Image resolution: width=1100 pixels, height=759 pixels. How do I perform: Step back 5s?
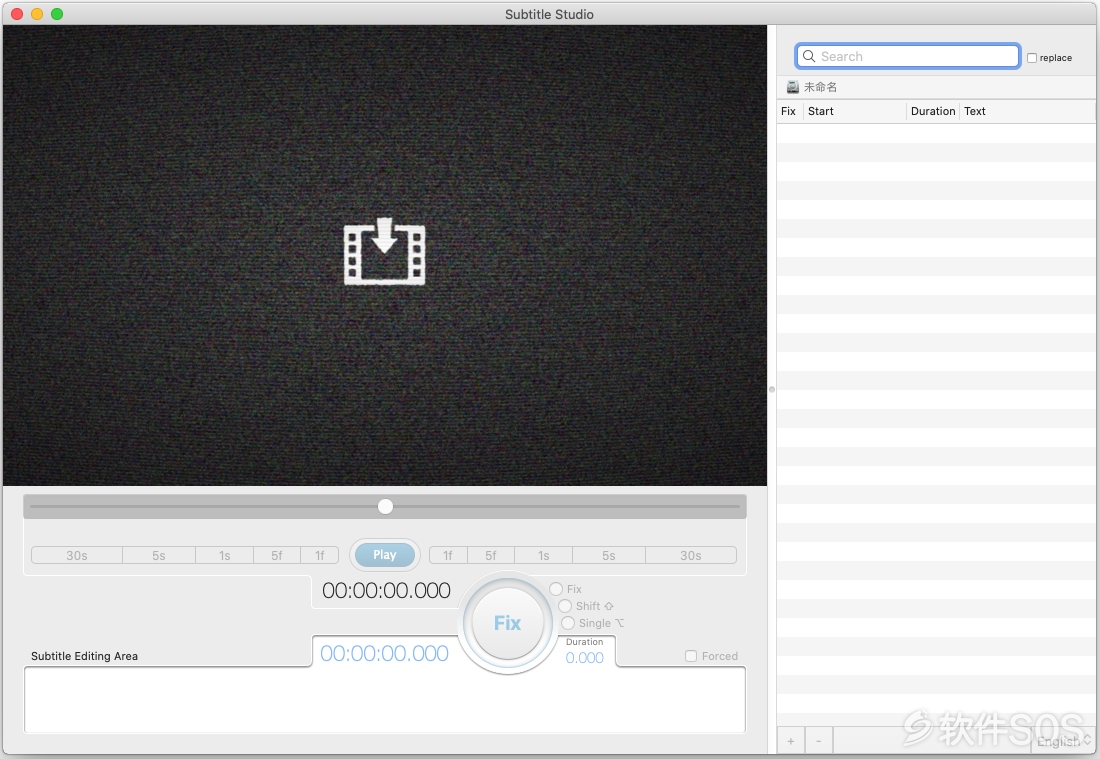(x=159, y=556)
